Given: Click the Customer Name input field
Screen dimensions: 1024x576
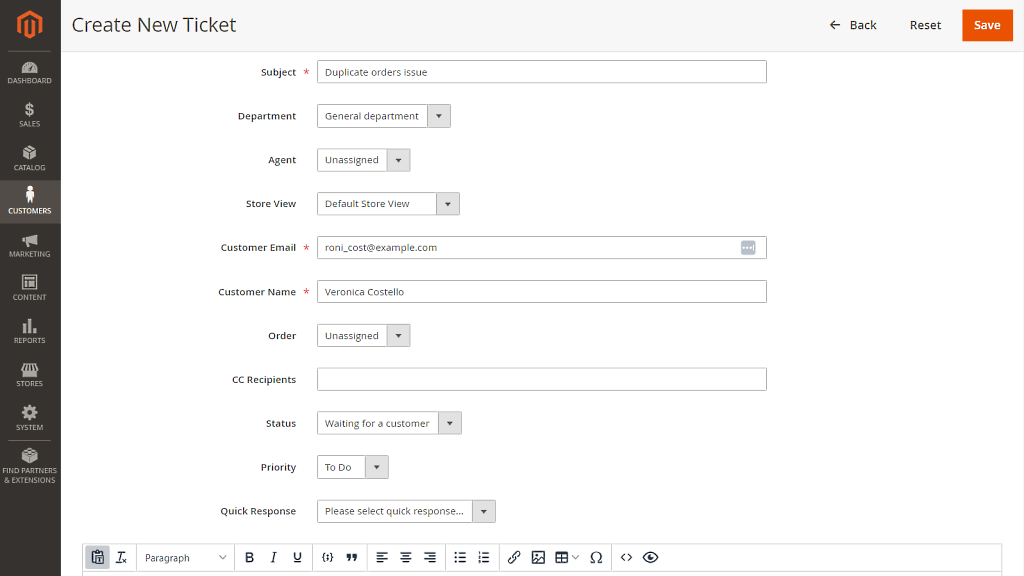Looking at the screenshot, I should 542,291.
